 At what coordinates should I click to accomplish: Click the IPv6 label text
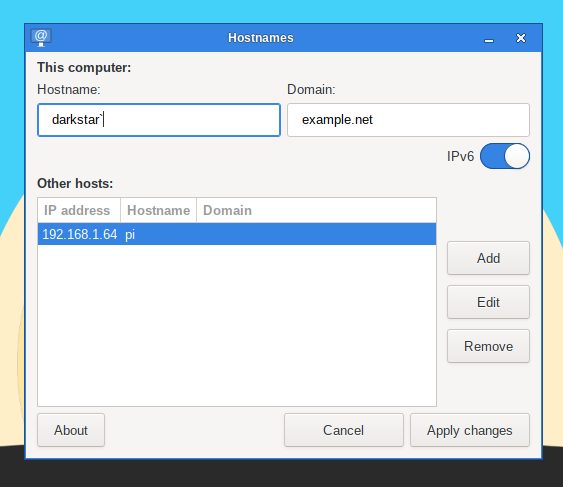tap(460, 156)
